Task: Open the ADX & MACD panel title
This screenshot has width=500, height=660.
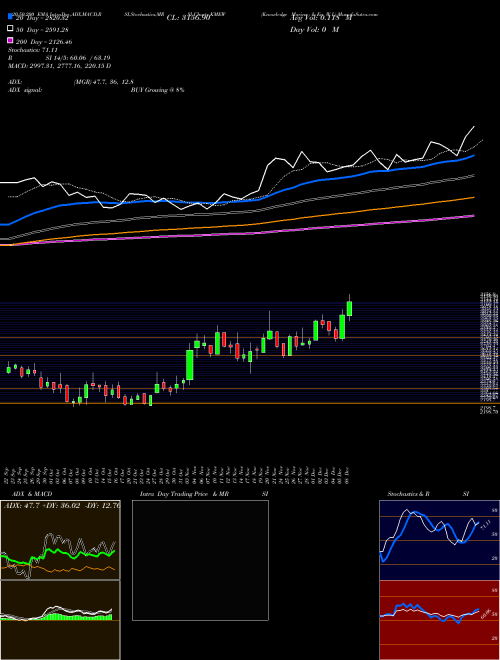Action: click(32, 494)
